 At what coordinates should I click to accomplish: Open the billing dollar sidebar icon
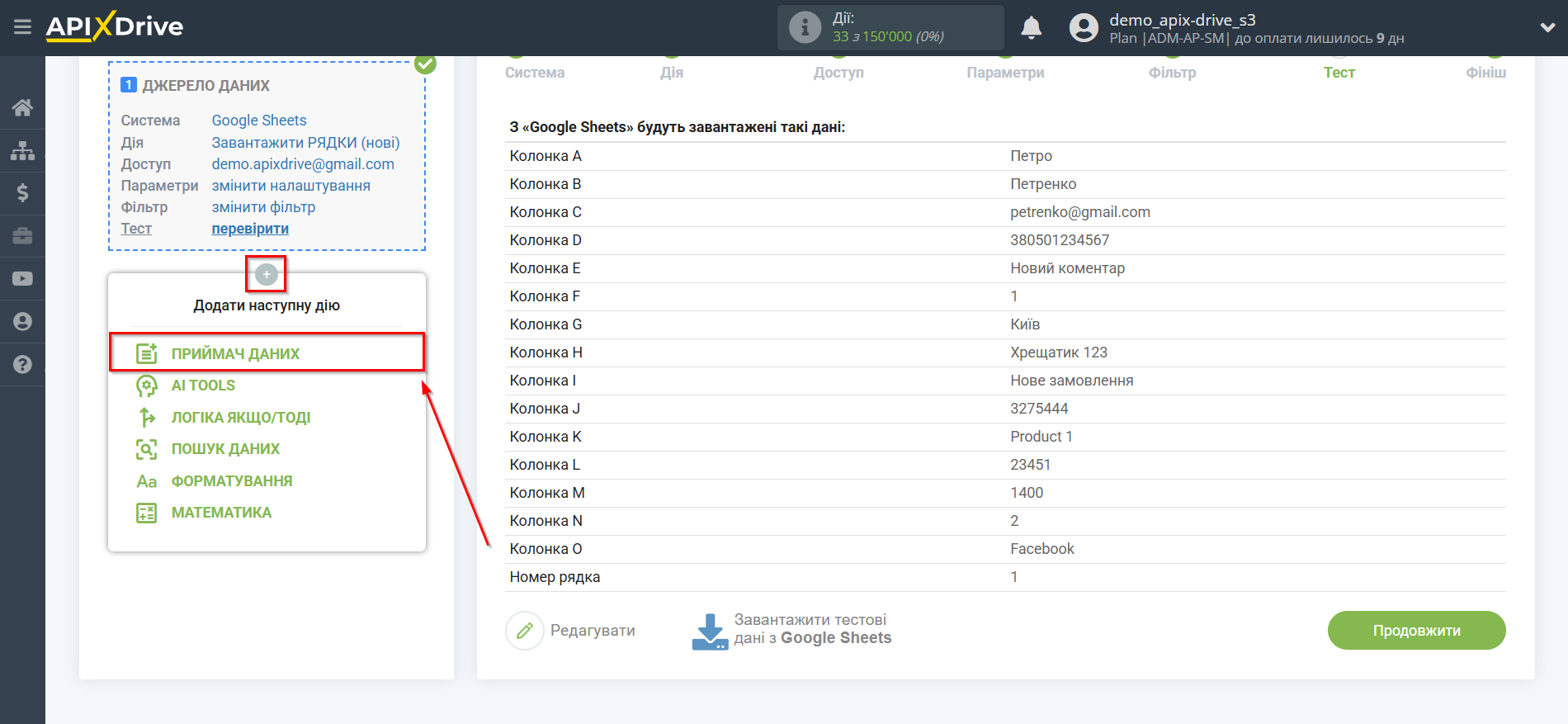pos(22,193)
